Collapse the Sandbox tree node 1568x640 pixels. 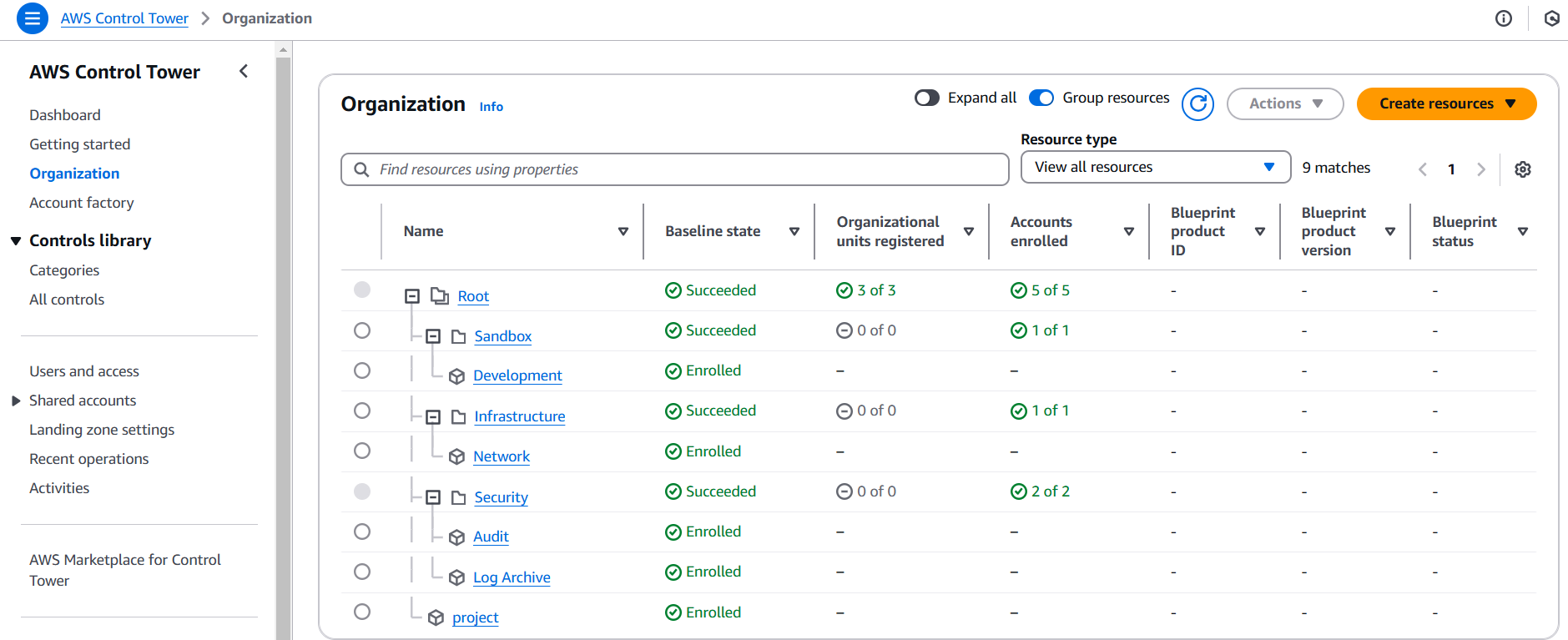point(433,336)
